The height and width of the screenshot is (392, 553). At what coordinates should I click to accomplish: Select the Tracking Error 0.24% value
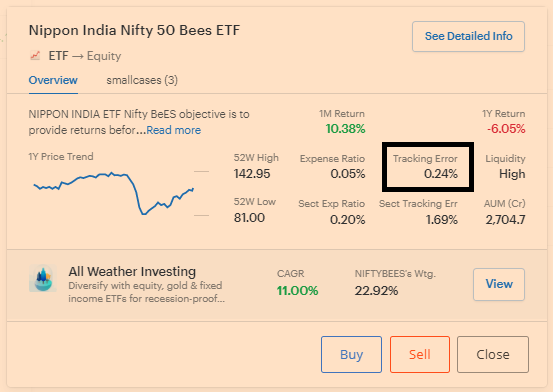441,174
